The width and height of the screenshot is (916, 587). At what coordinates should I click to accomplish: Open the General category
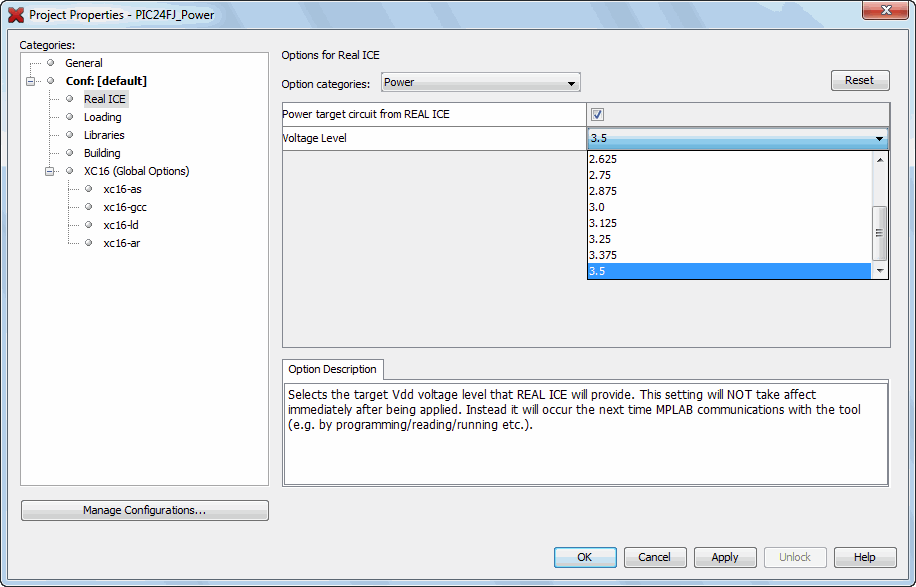pos(83,62)
